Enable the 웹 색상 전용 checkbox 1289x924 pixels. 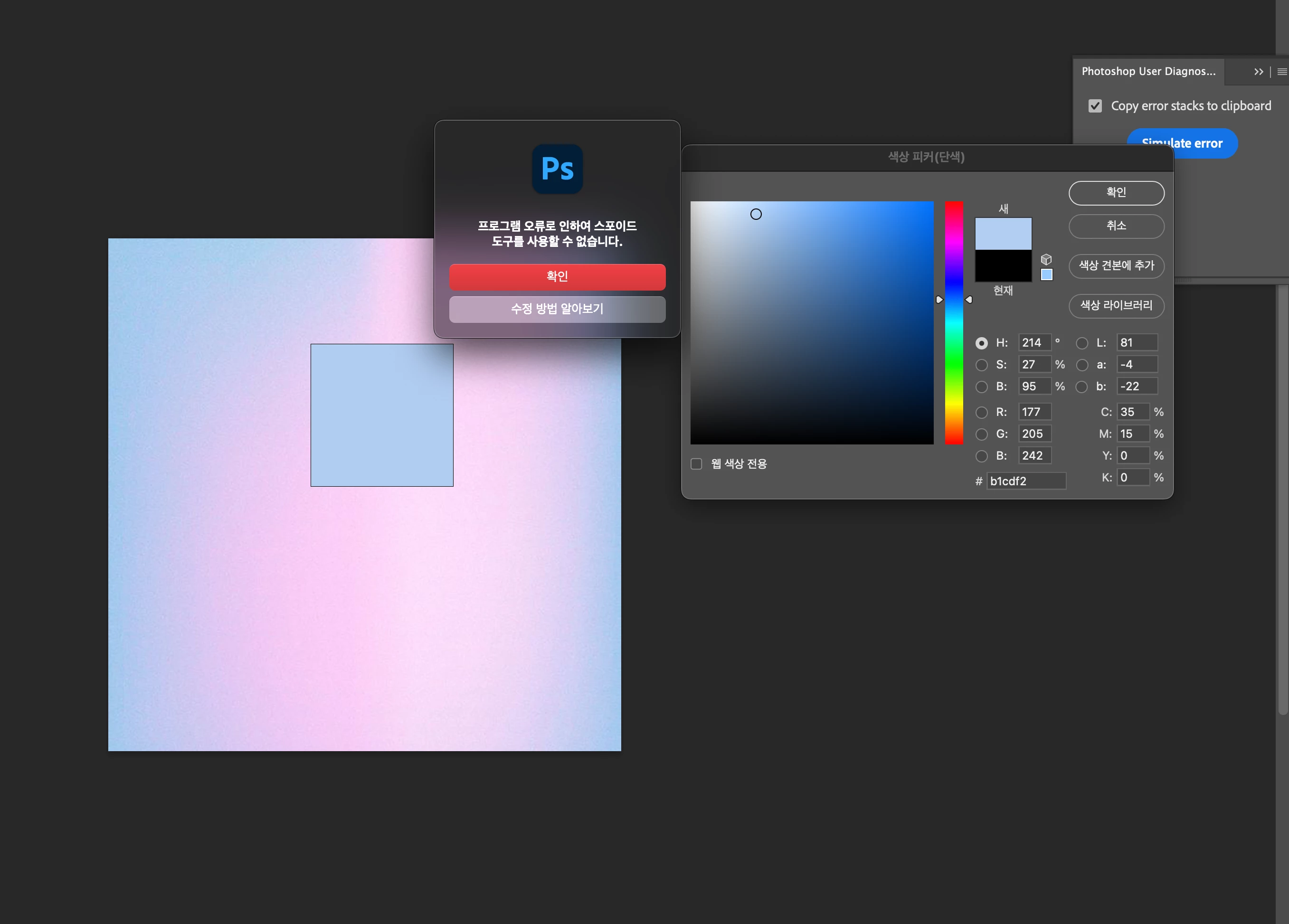(x=696, y=464)
